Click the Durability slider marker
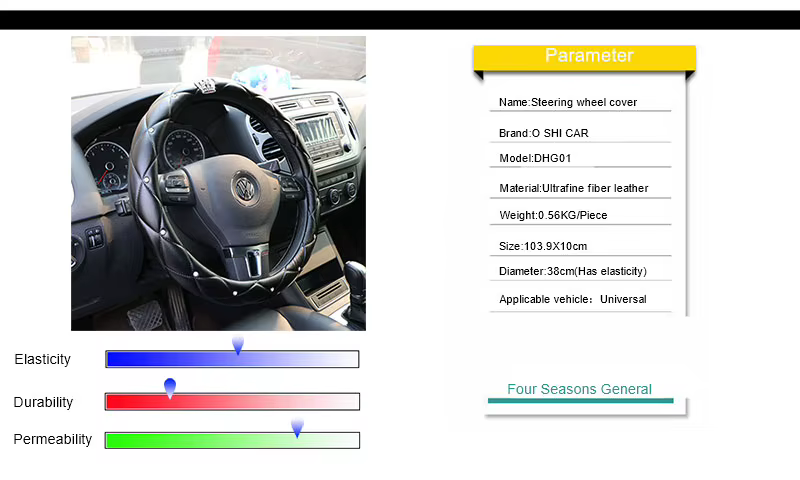This screenshot has width=800, height=480. [x=170, y=388]
